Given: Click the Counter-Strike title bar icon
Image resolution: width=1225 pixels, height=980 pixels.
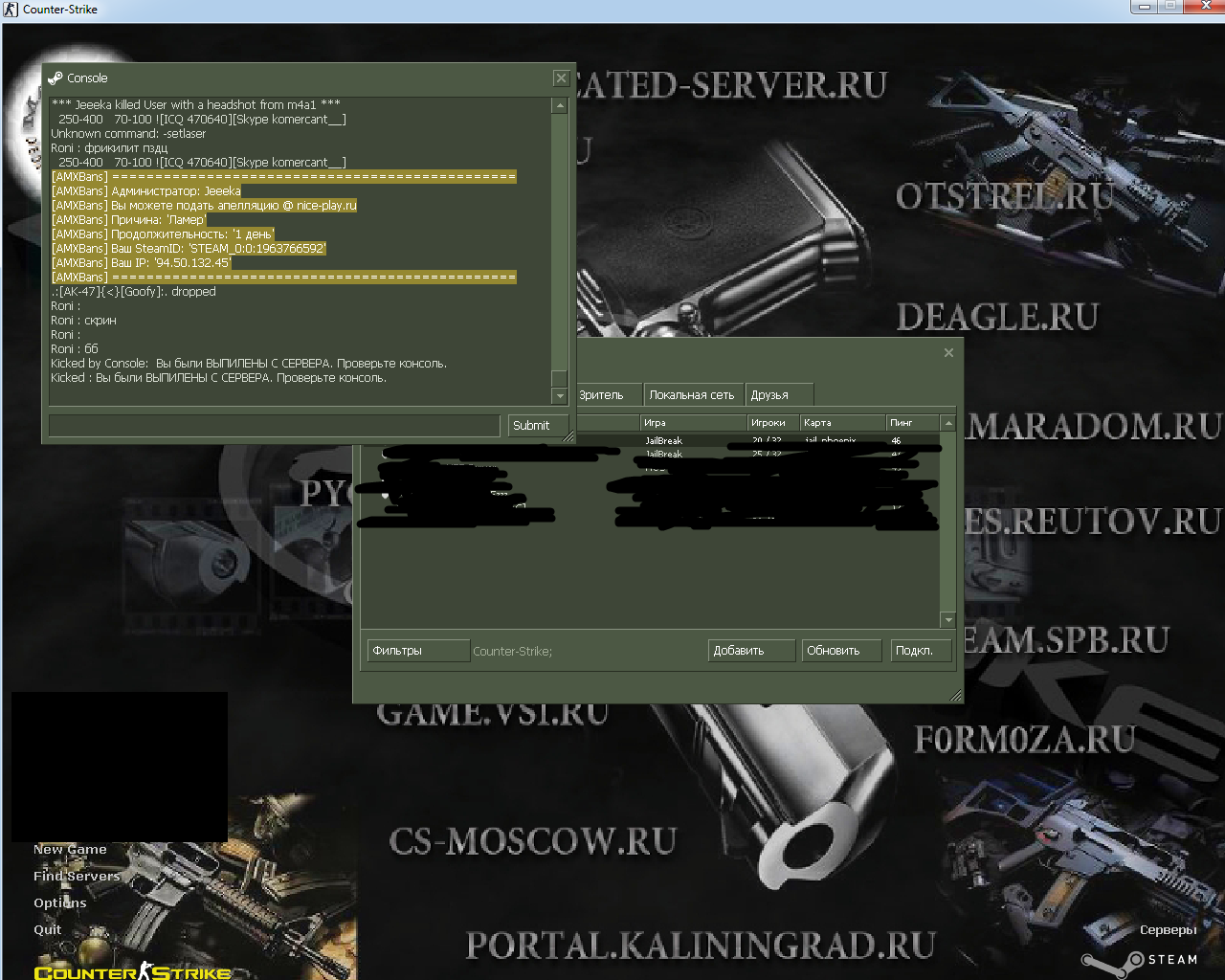Looking at the screenshot, I should pyautogui.click(x=11, y=10).
